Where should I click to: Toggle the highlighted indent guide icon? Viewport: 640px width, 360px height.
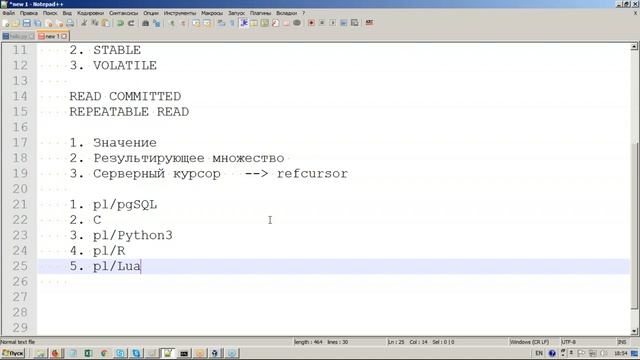(x=244, y=23)
